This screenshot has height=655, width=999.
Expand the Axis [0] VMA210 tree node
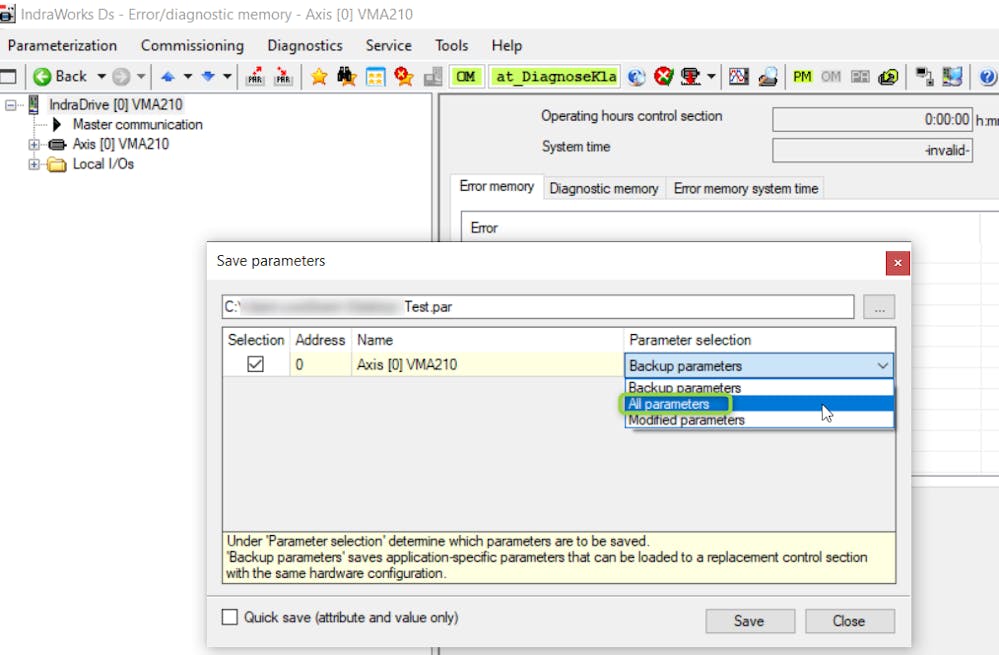pyautogui.click(x=34, y=144)
